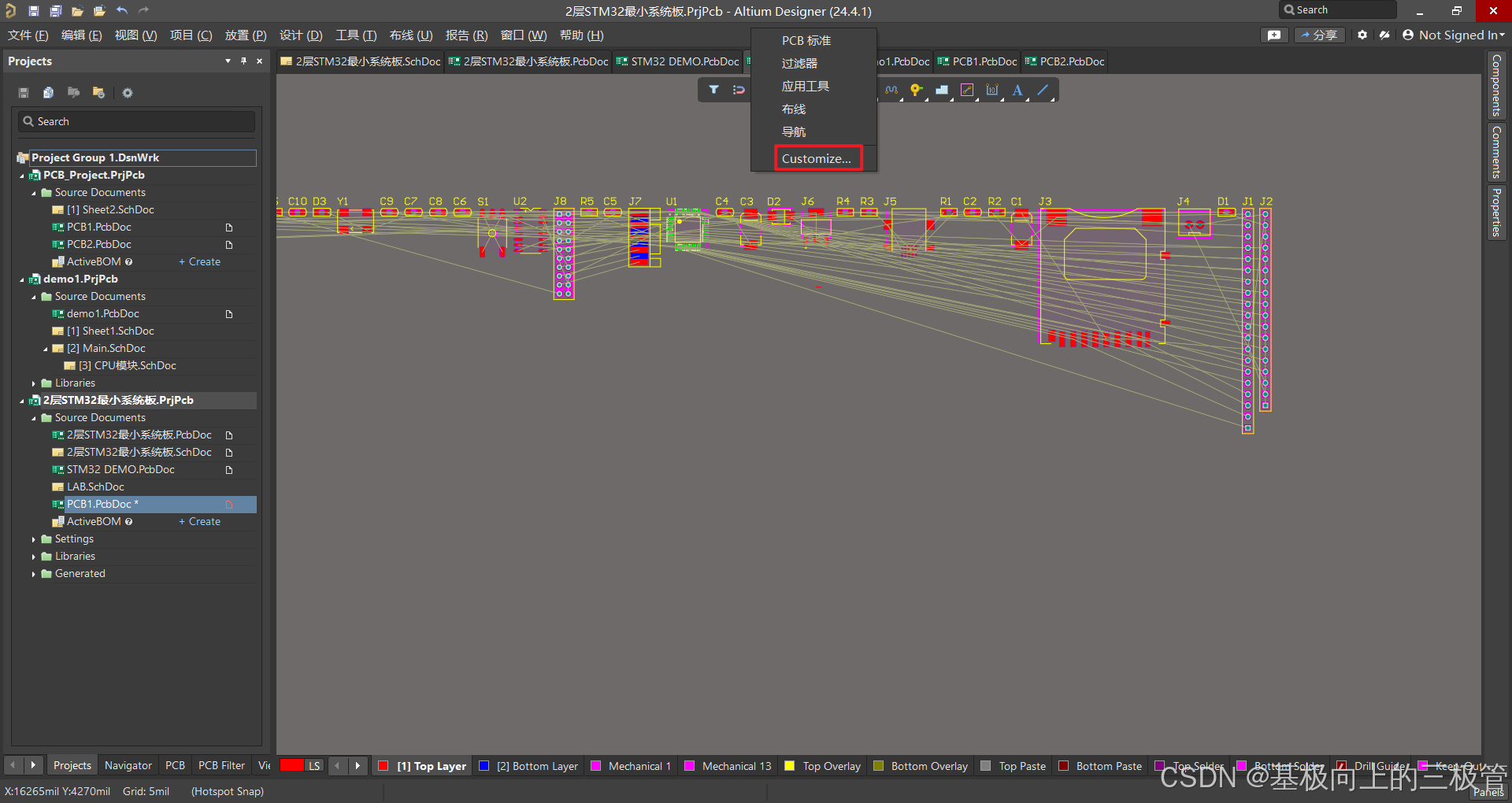Click the snap magnet icon in Active Bar
1512x803 pixels.
739,90
